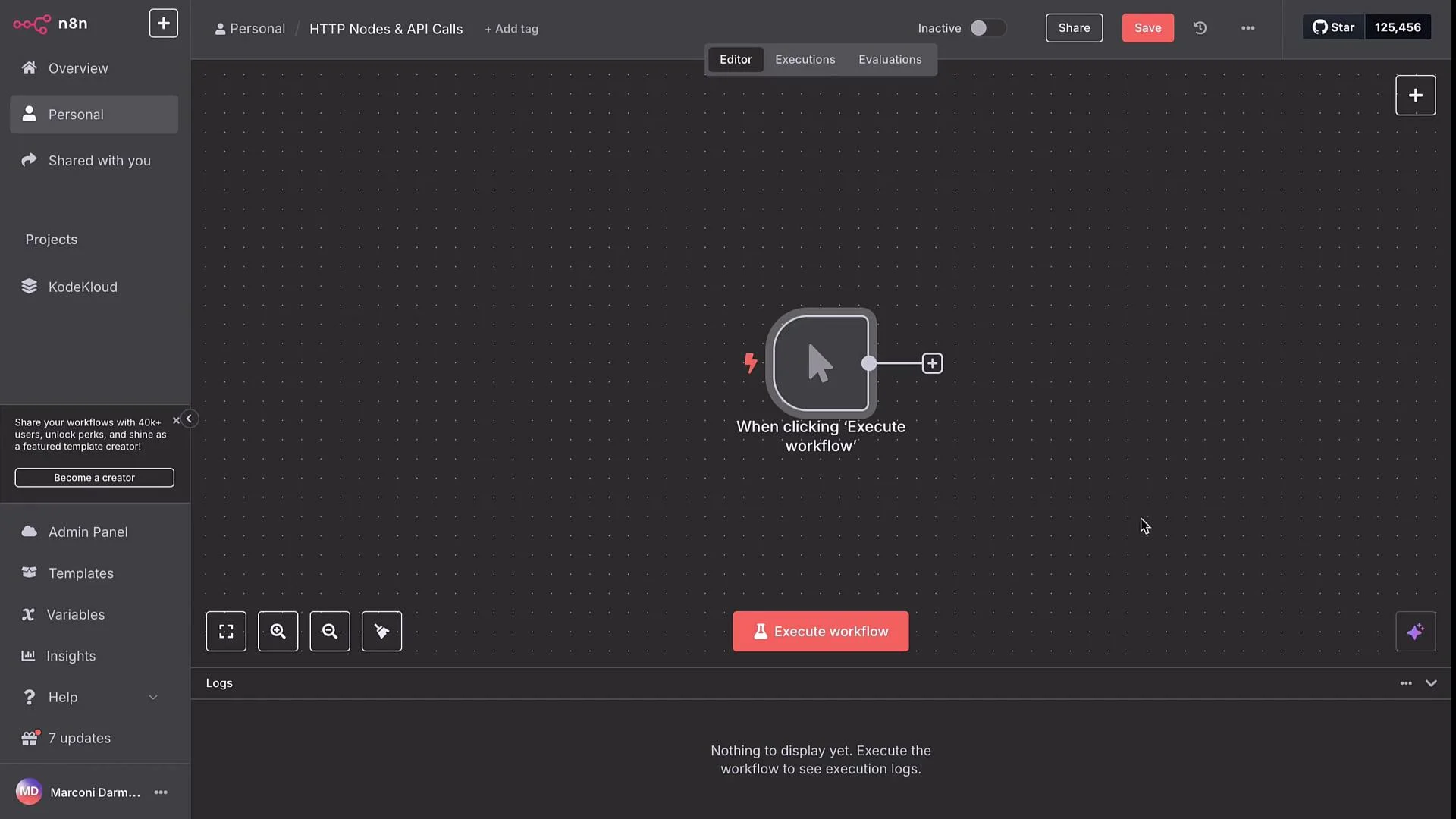Click the Share button
This screenshot has height=819, width=1456.
click(x=1074, y=28)
